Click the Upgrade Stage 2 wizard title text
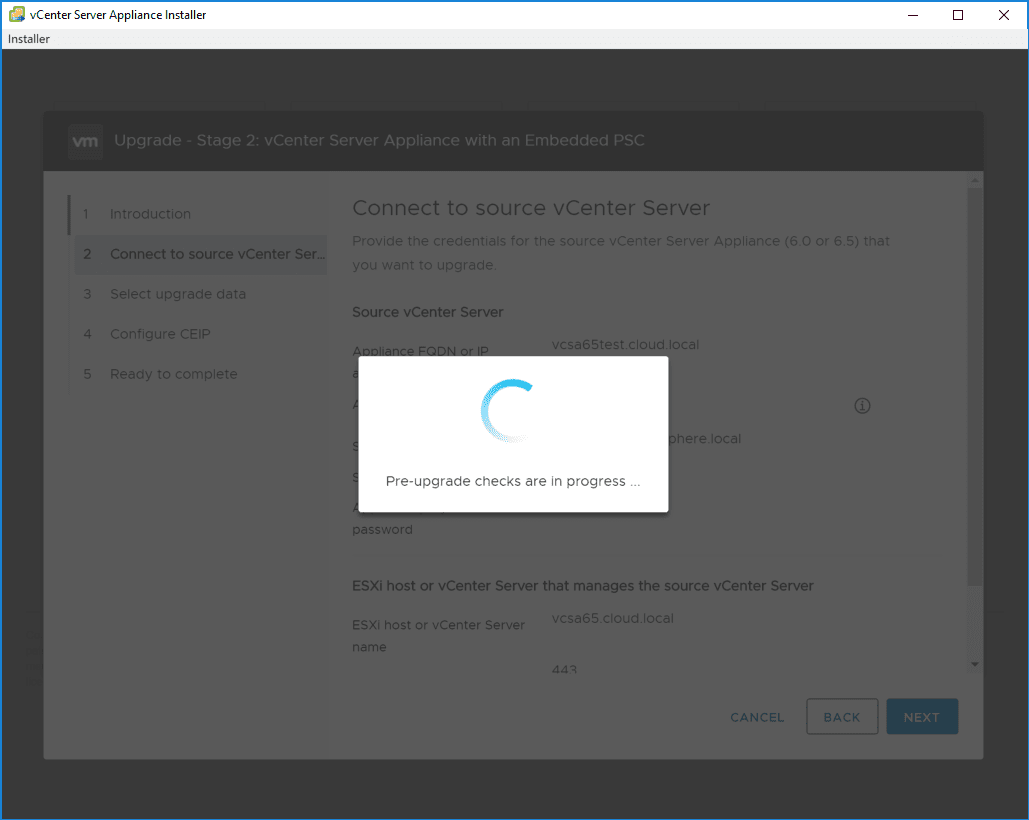 coord(379,140)
